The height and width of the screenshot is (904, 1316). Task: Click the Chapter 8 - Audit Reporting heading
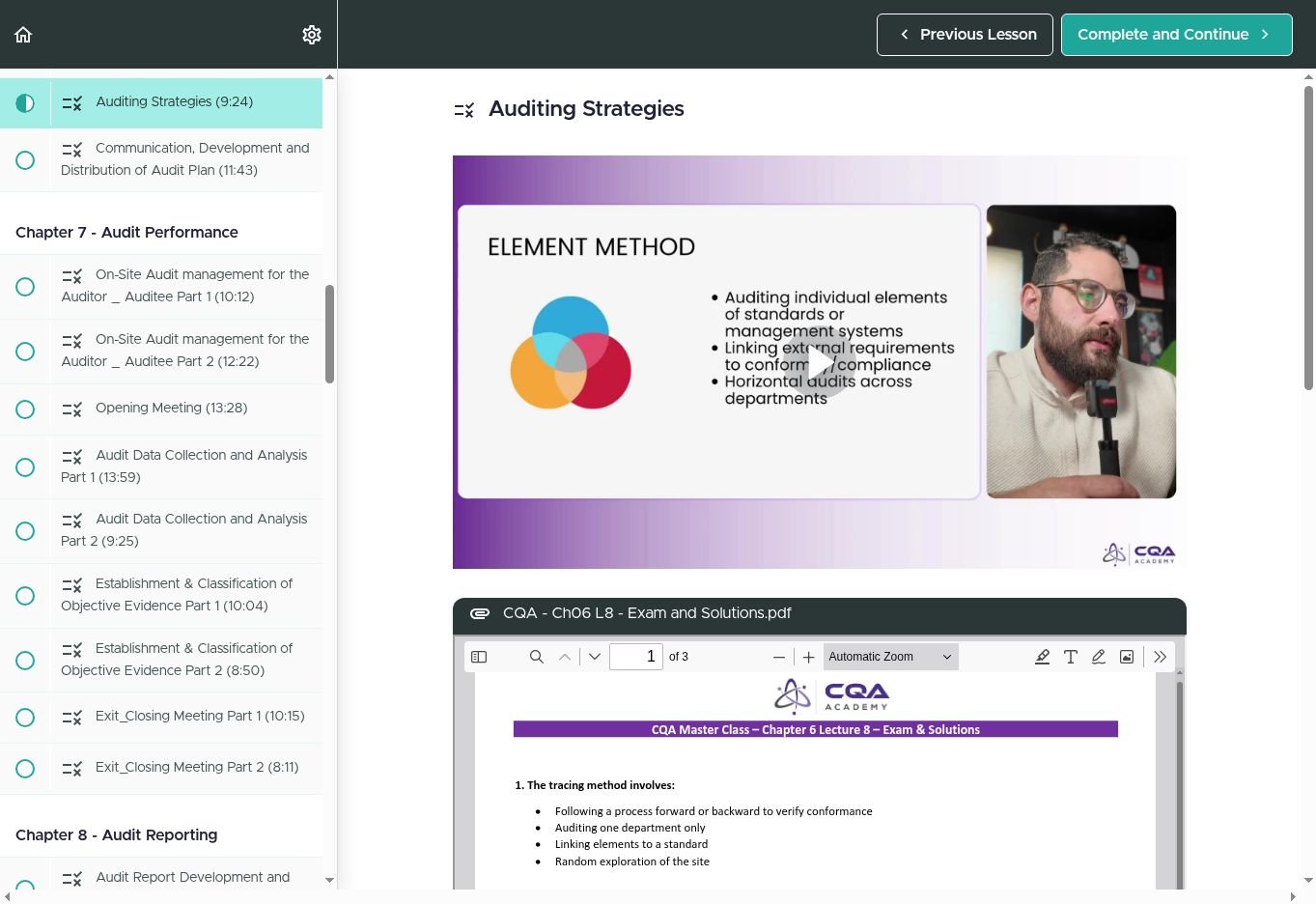[x=116, y=835]
